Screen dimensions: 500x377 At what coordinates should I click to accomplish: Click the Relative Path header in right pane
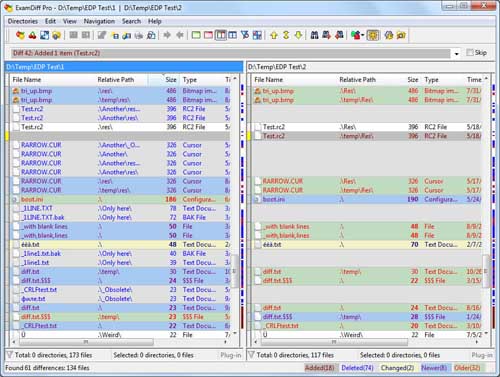[357, 80]
